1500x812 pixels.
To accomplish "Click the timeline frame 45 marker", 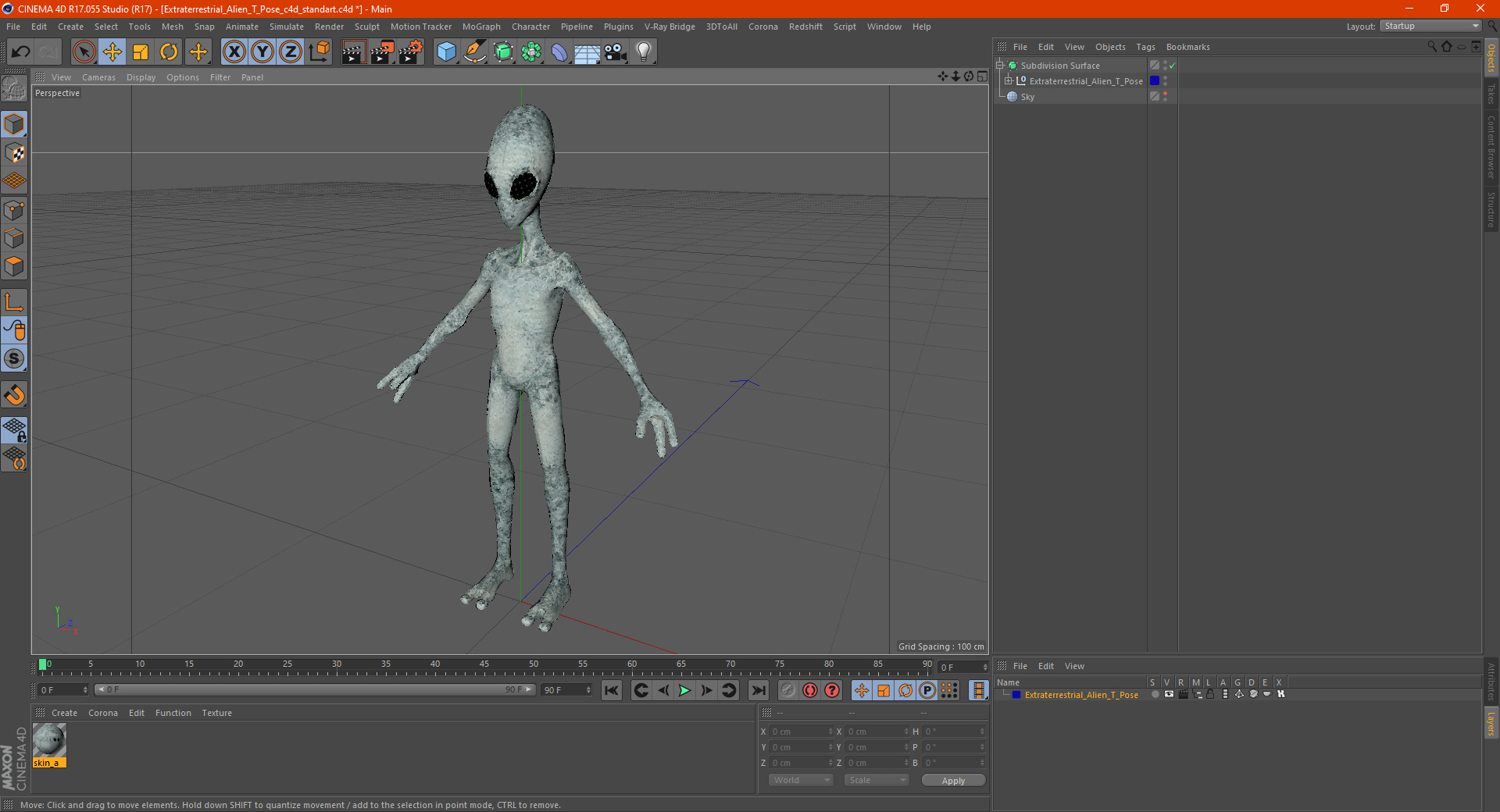I will (484, 664).
